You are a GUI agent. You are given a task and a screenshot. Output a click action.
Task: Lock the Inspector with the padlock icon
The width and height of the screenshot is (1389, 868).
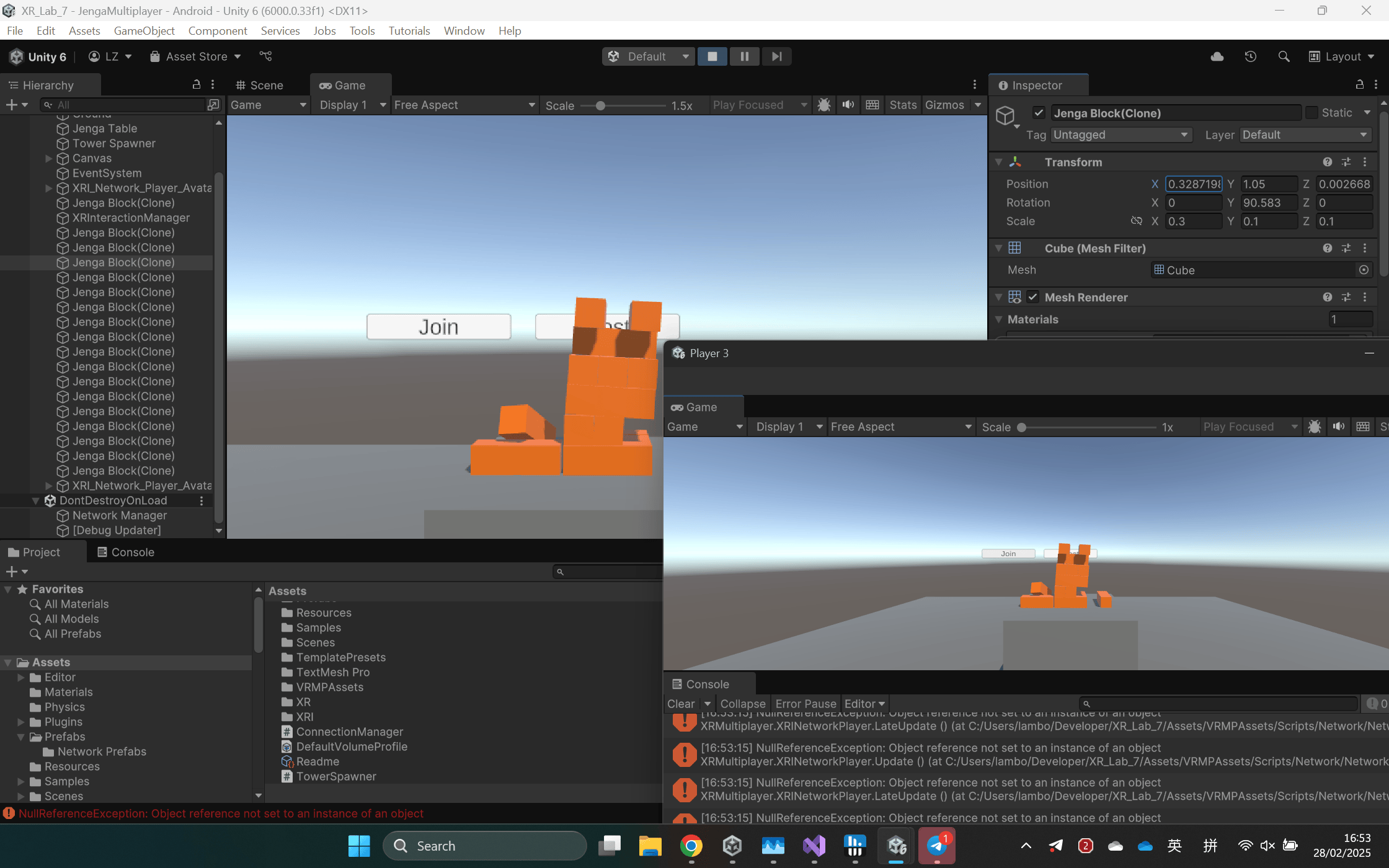(x=1359, y=85)
